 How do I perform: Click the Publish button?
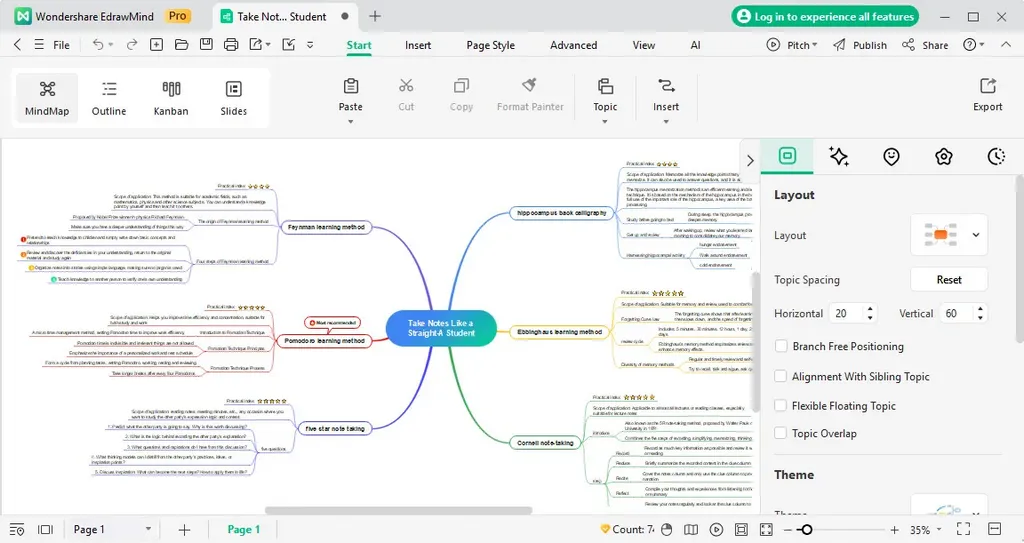[860, 44]
